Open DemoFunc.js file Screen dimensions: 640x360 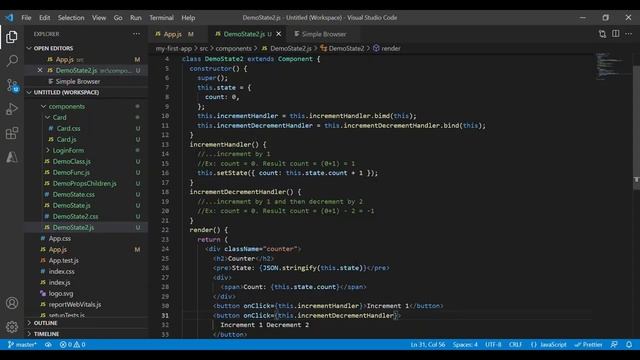71,172
